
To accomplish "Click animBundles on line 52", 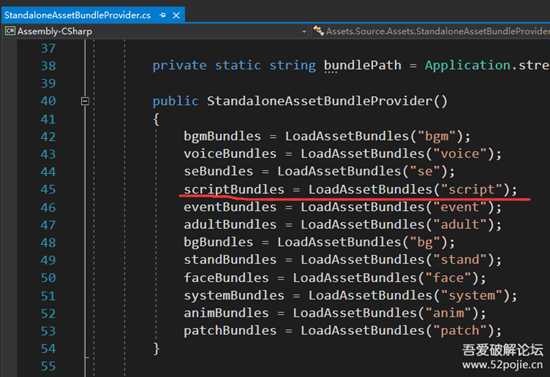I will click(x=226, y=313).
